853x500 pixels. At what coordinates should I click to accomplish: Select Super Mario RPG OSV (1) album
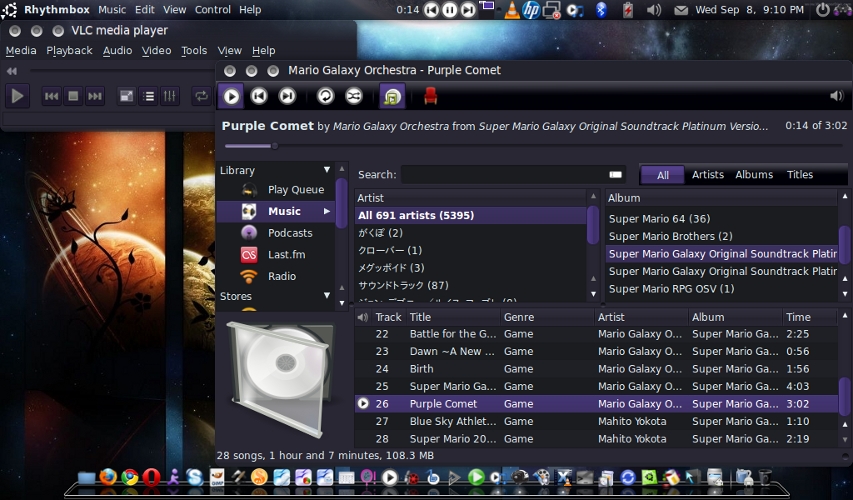click(671, 289)
